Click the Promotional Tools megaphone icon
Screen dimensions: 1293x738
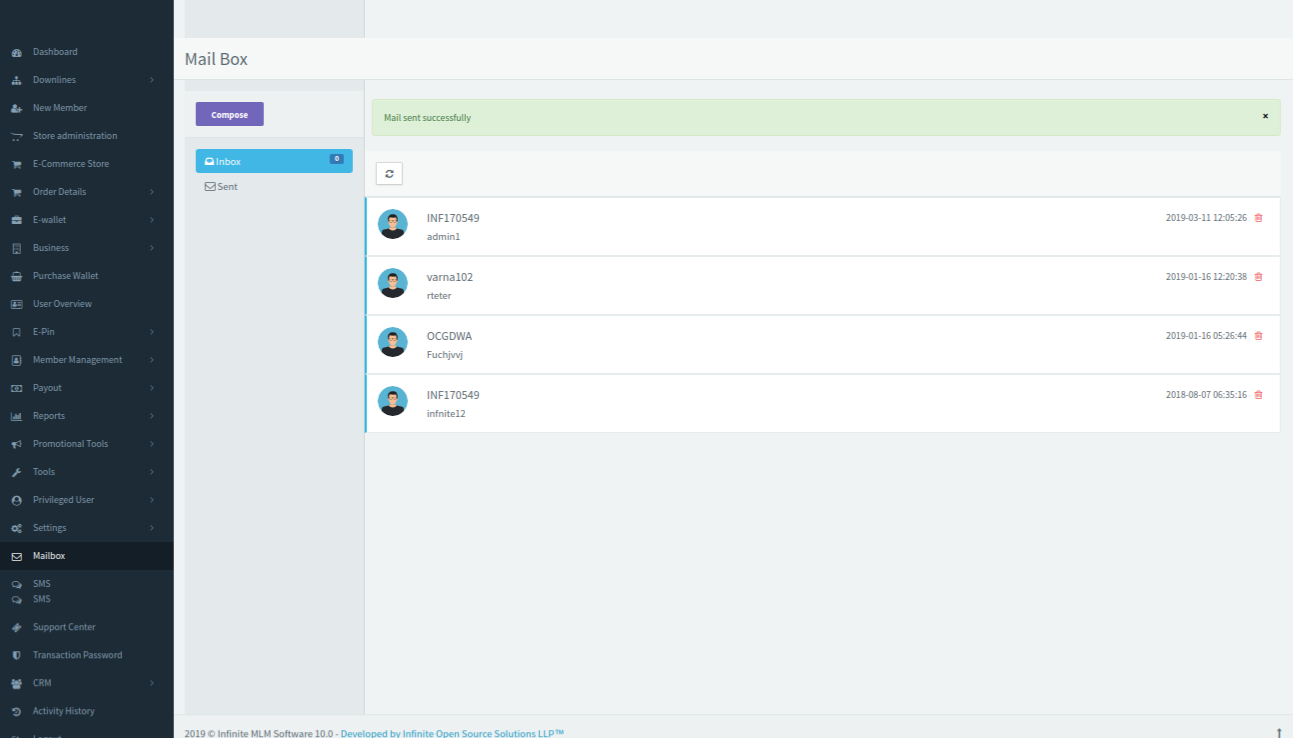[16, 444]
